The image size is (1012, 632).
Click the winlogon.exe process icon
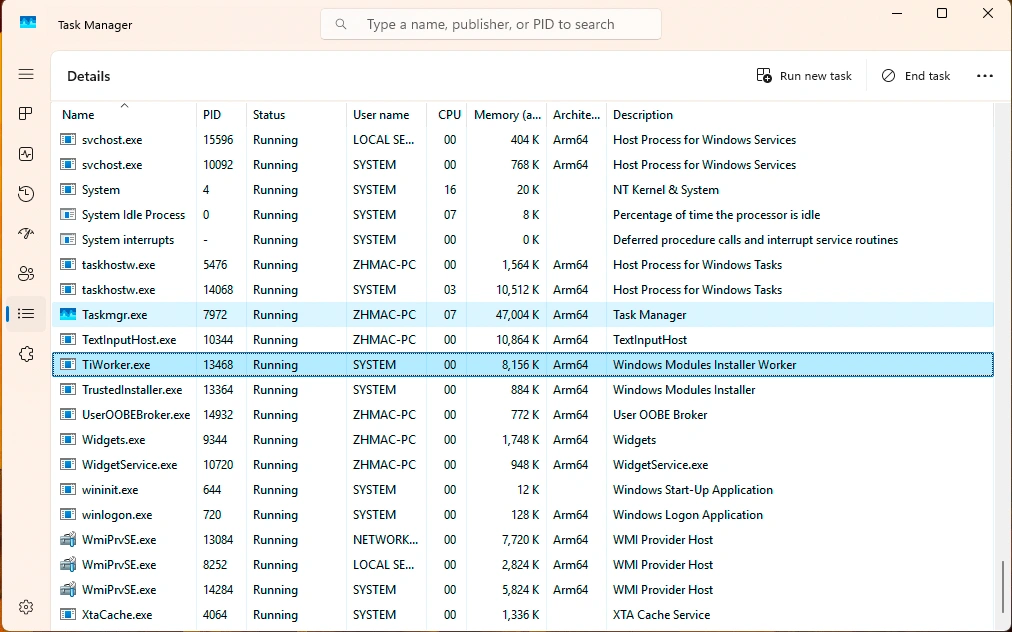click(68, 515)
